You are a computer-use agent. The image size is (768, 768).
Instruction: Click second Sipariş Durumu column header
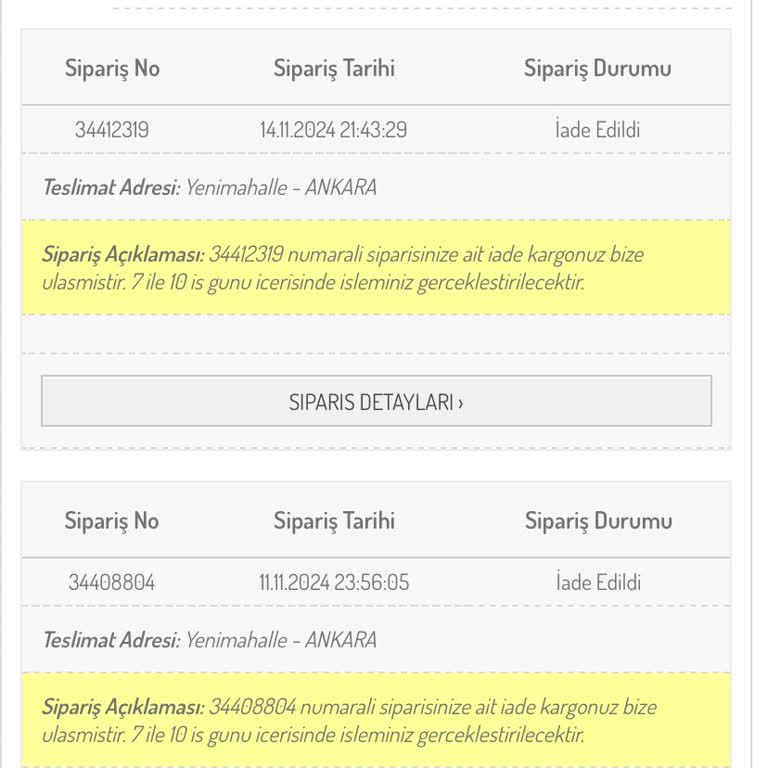[x=599, y=521]
